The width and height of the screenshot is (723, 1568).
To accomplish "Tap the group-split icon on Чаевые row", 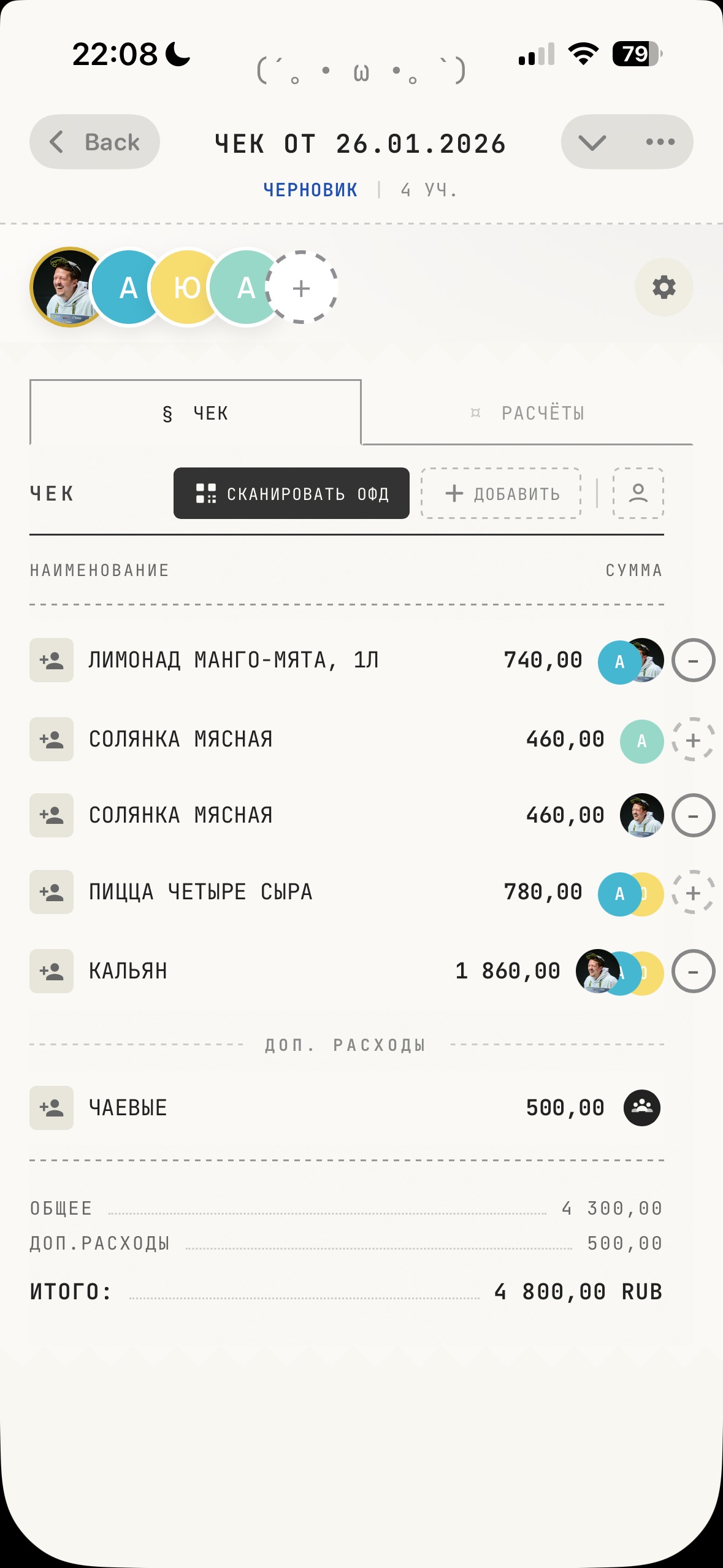I will click(x=641, y=1108).
